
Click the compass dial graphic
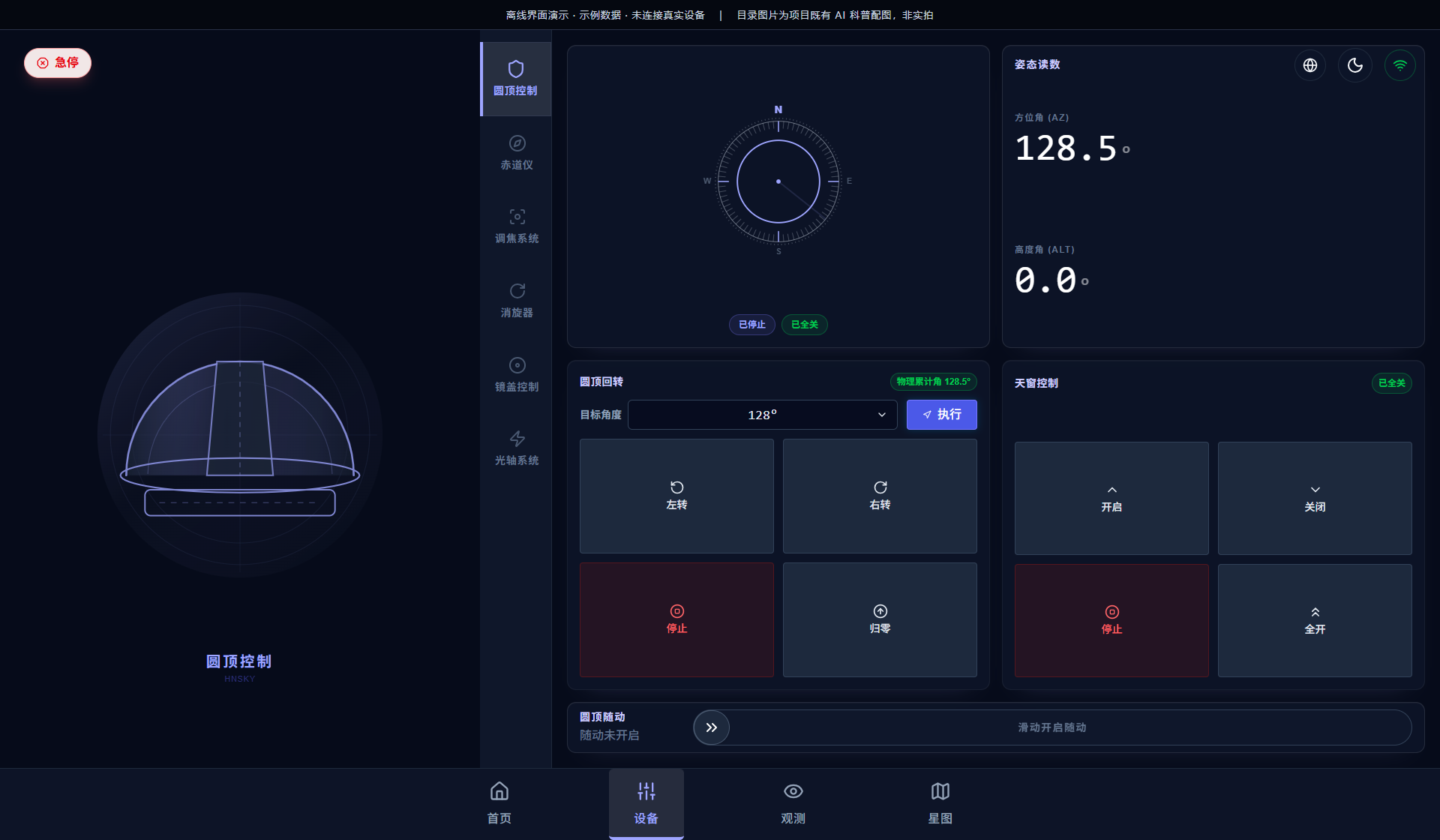pyautogui.click(x=778, y=181)
